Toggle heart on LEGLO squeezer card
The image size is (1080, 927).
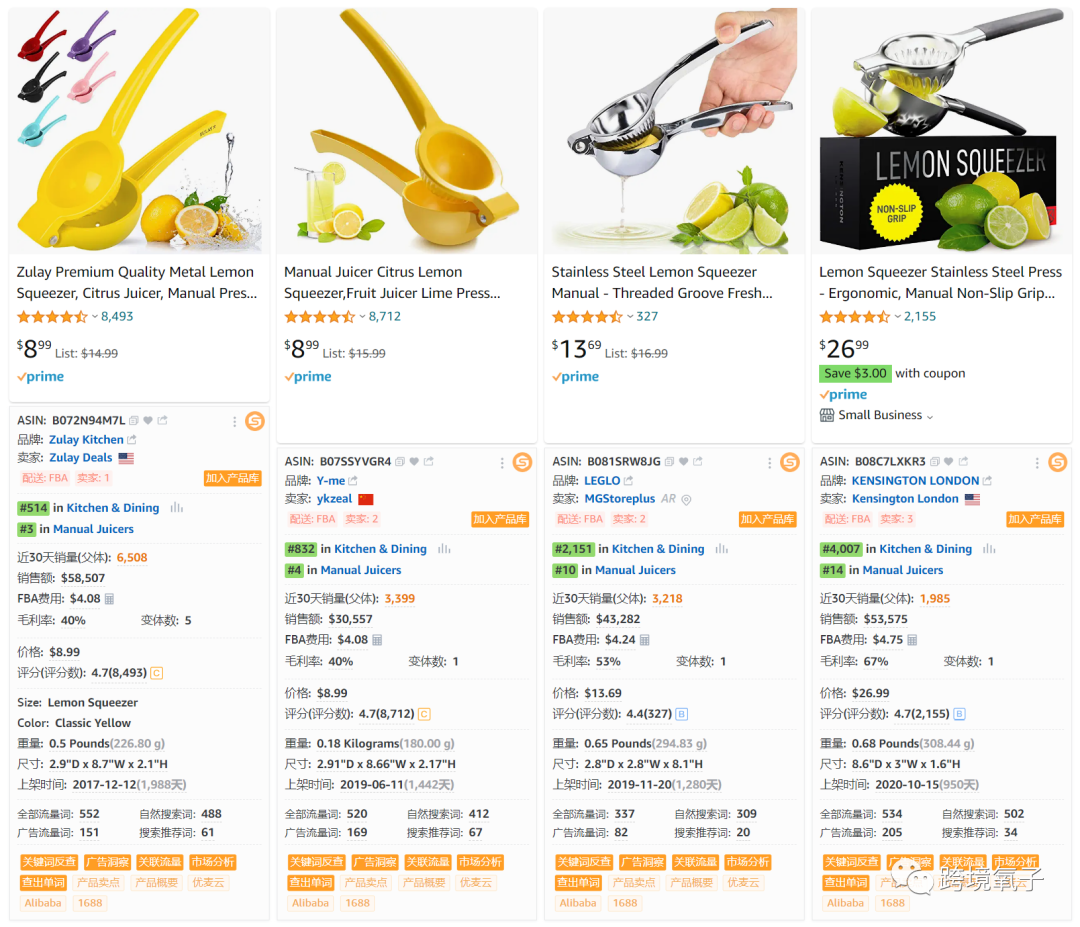pyautogui.click(x=683, y=461)
